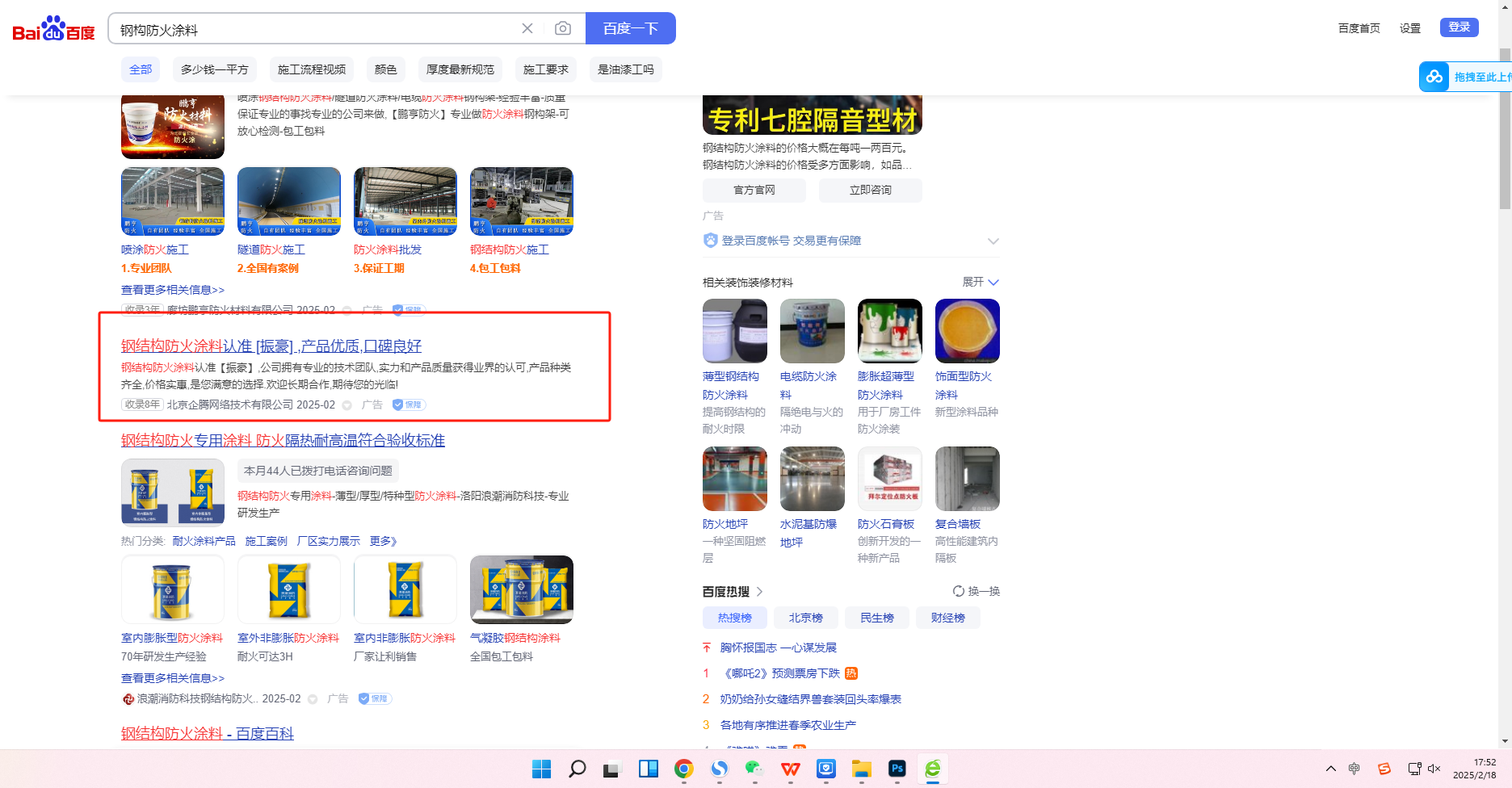
Task: Click the 钢构防火涂料 search input field
Action: tap(315, 30)
